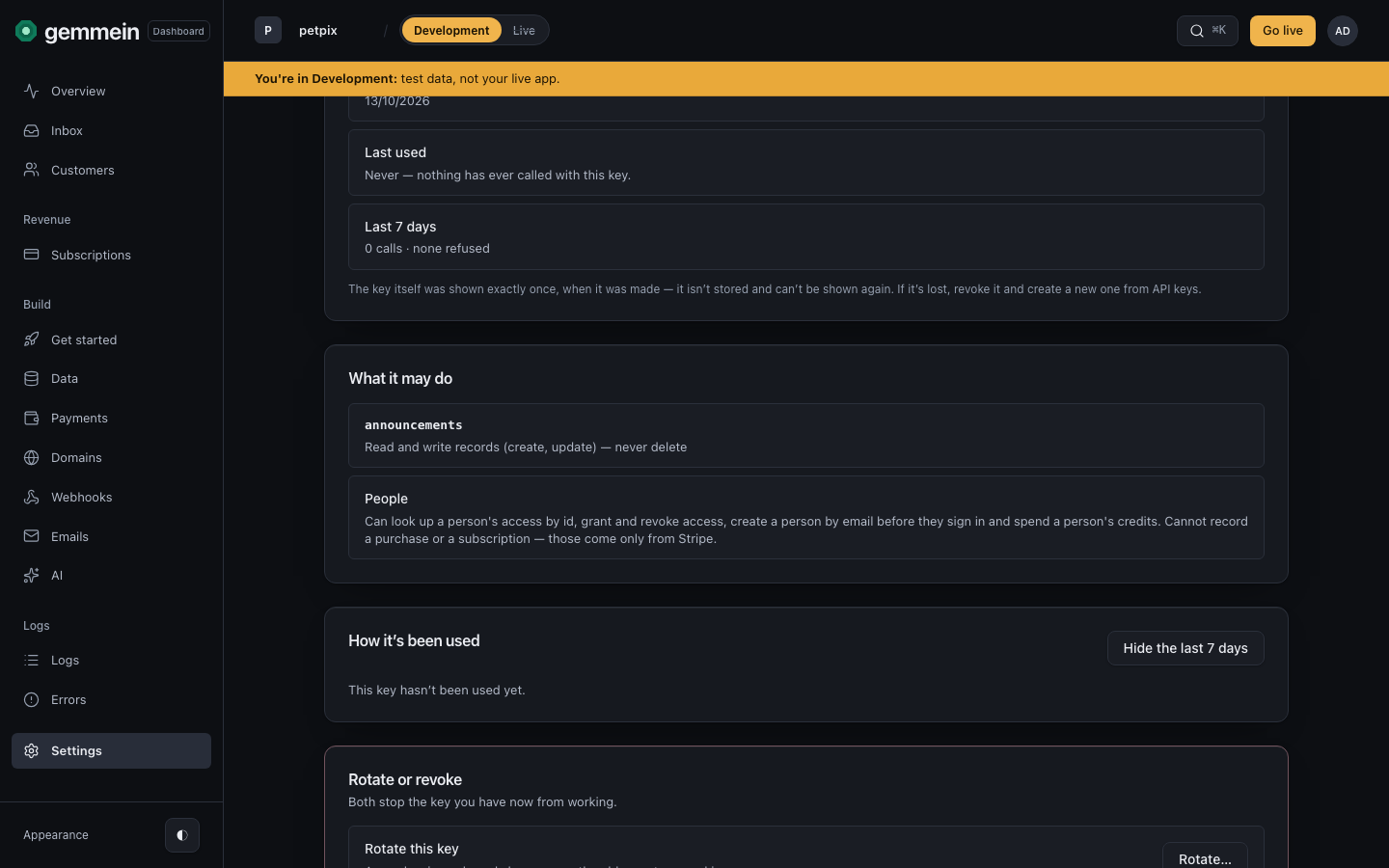This screenshot has width=1389, height=868.
Task: Navigate to Webhooks
Action: click(x=111, y=497)
